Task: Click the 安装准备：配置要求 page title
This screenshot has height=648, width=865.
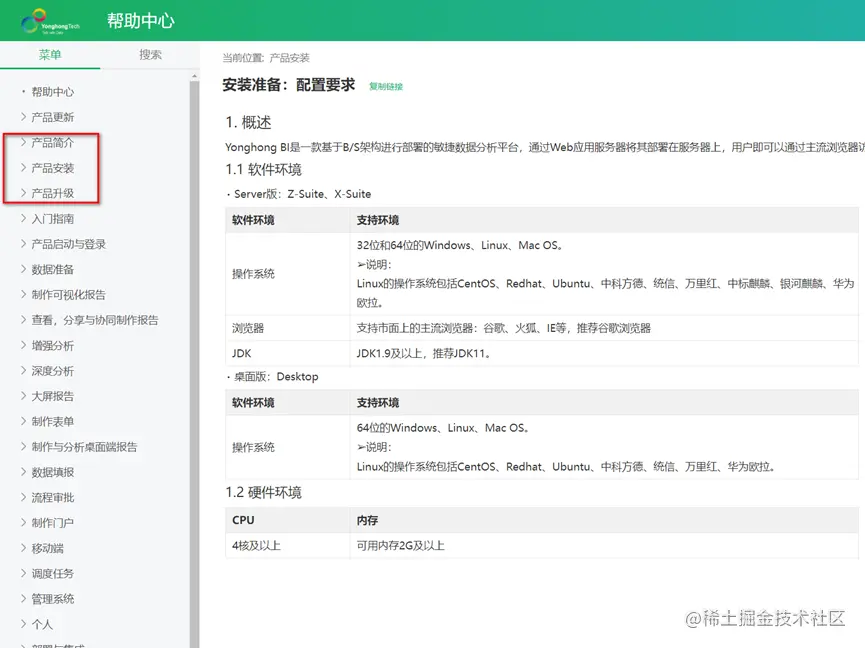Action: point(289,85)
